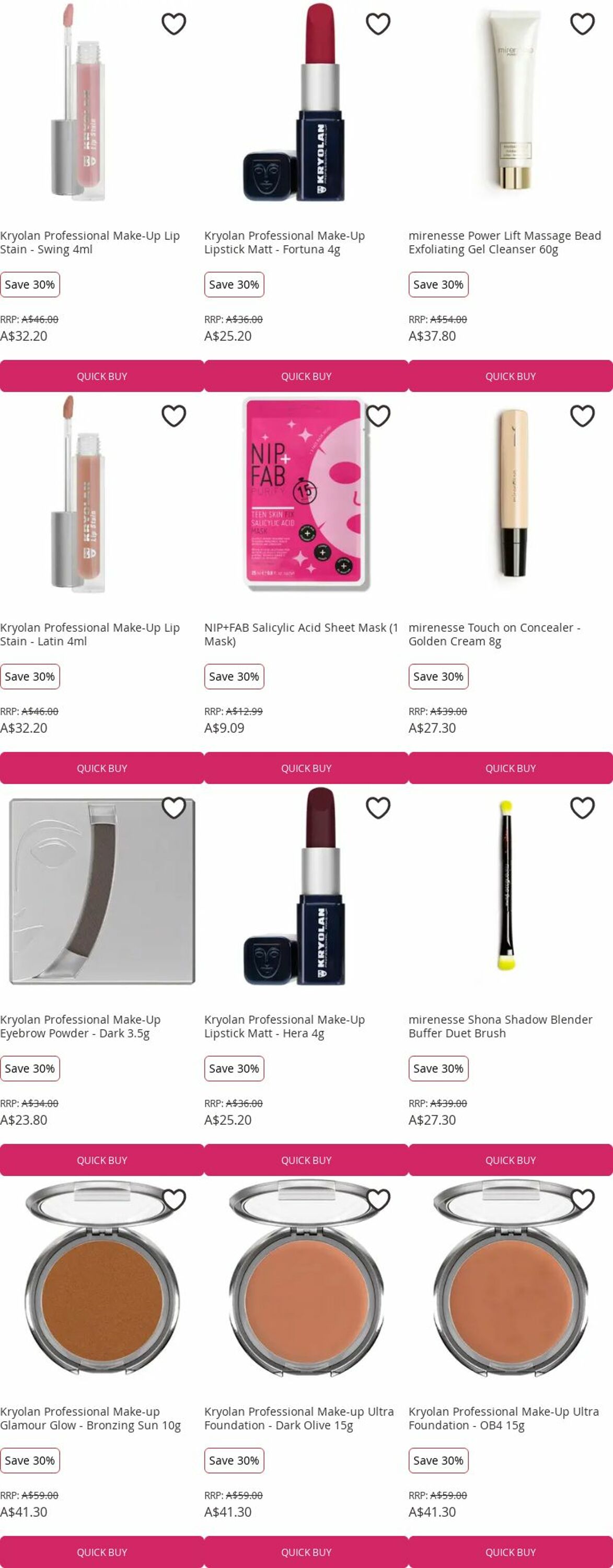
Task: Add Kryolan Lipstick Matt Fortuna to wishlist
Action: pos(378,25)
